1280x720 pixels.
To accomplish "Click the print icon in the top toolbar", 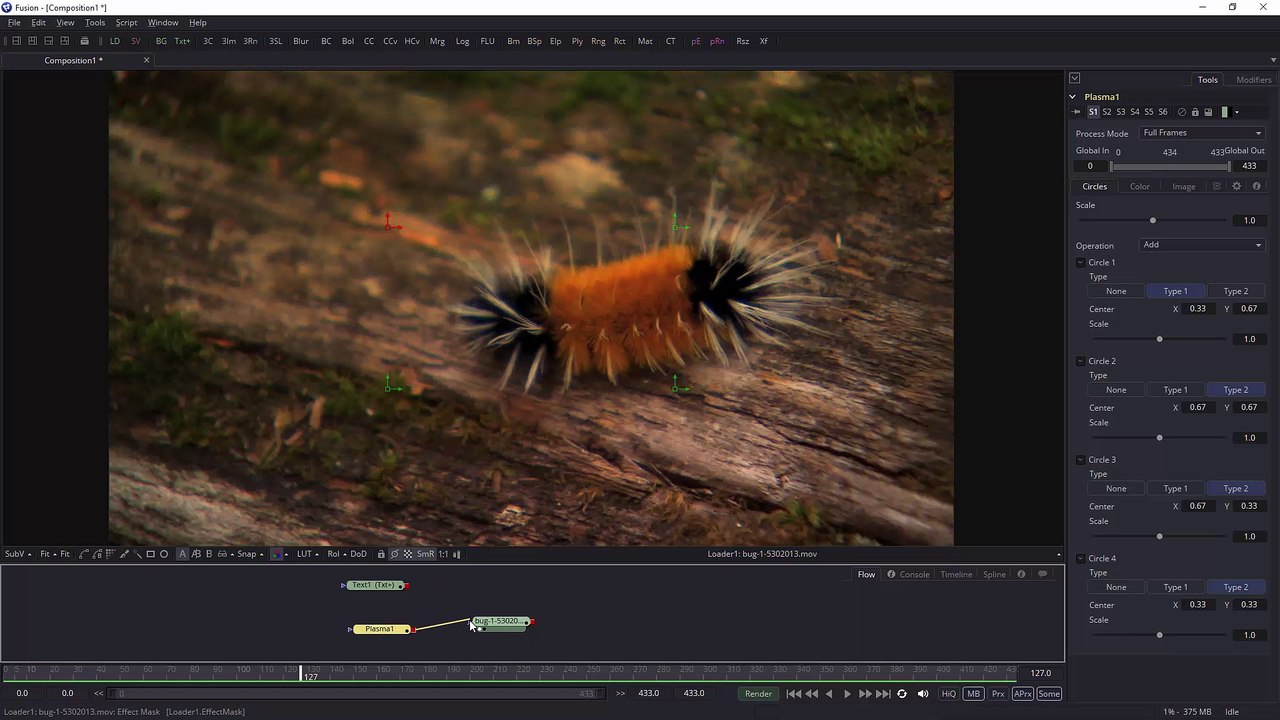I will [84, 41].
